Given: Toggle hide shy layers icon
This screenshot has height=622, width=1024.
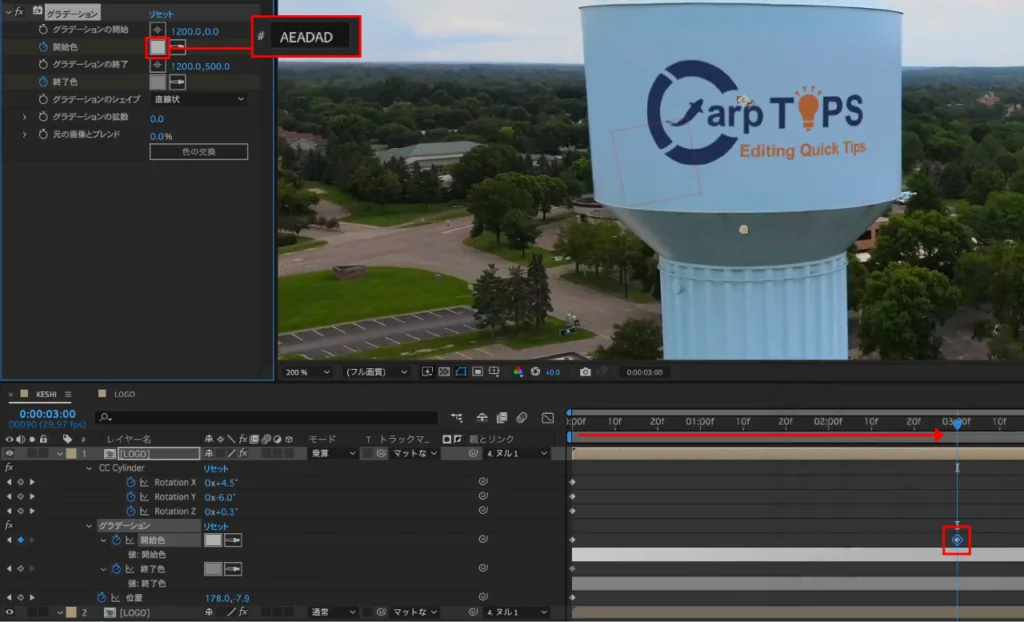Looking at the screenshot, I should coord(482,417).
